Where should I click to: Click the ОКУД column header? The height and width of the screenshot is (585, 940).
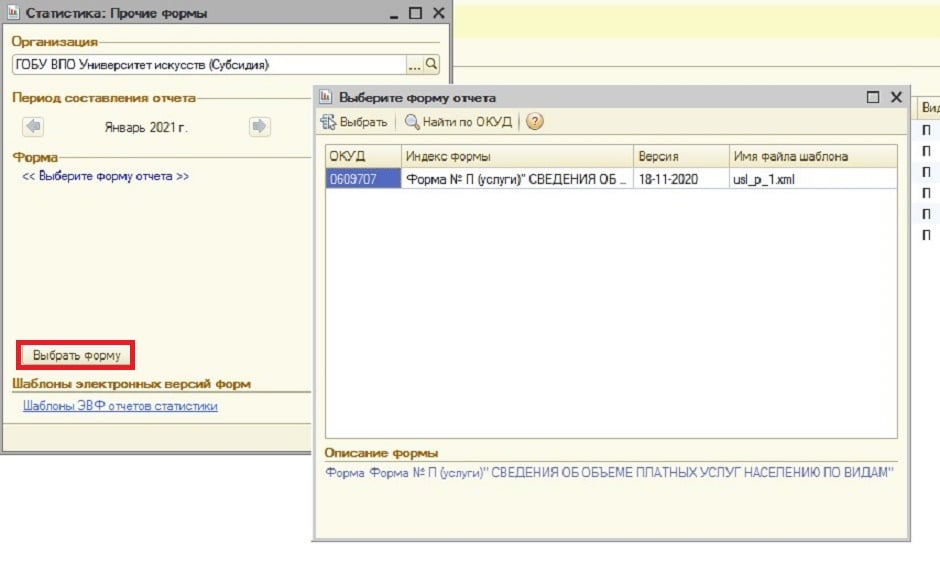tap(363, 157)
